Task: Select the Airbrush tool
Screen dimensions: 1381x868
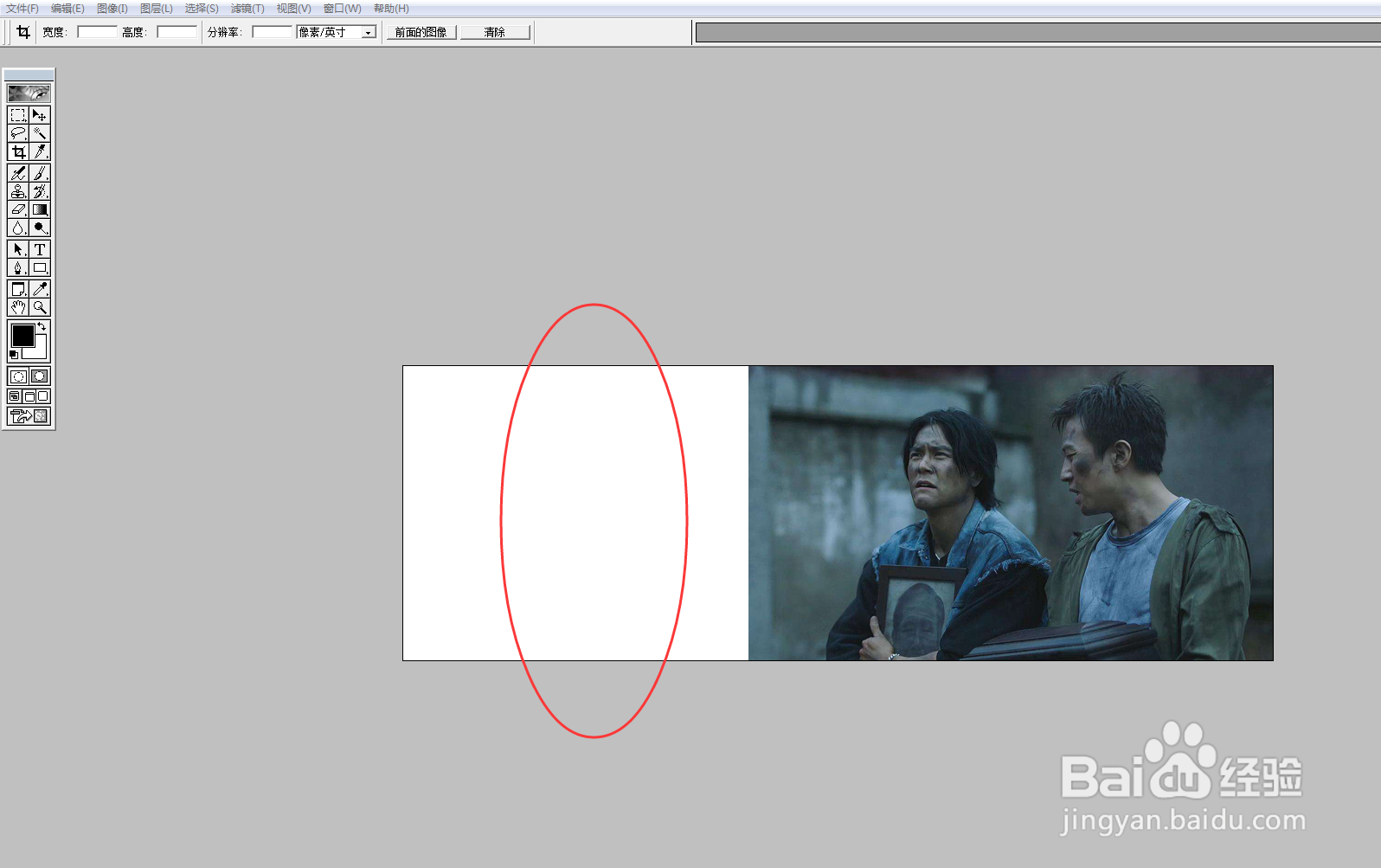Action: 18,173
